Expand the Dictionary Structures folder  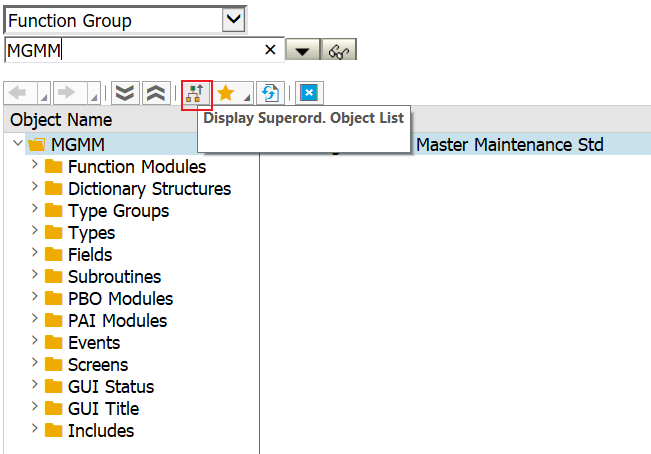(35, 187)
